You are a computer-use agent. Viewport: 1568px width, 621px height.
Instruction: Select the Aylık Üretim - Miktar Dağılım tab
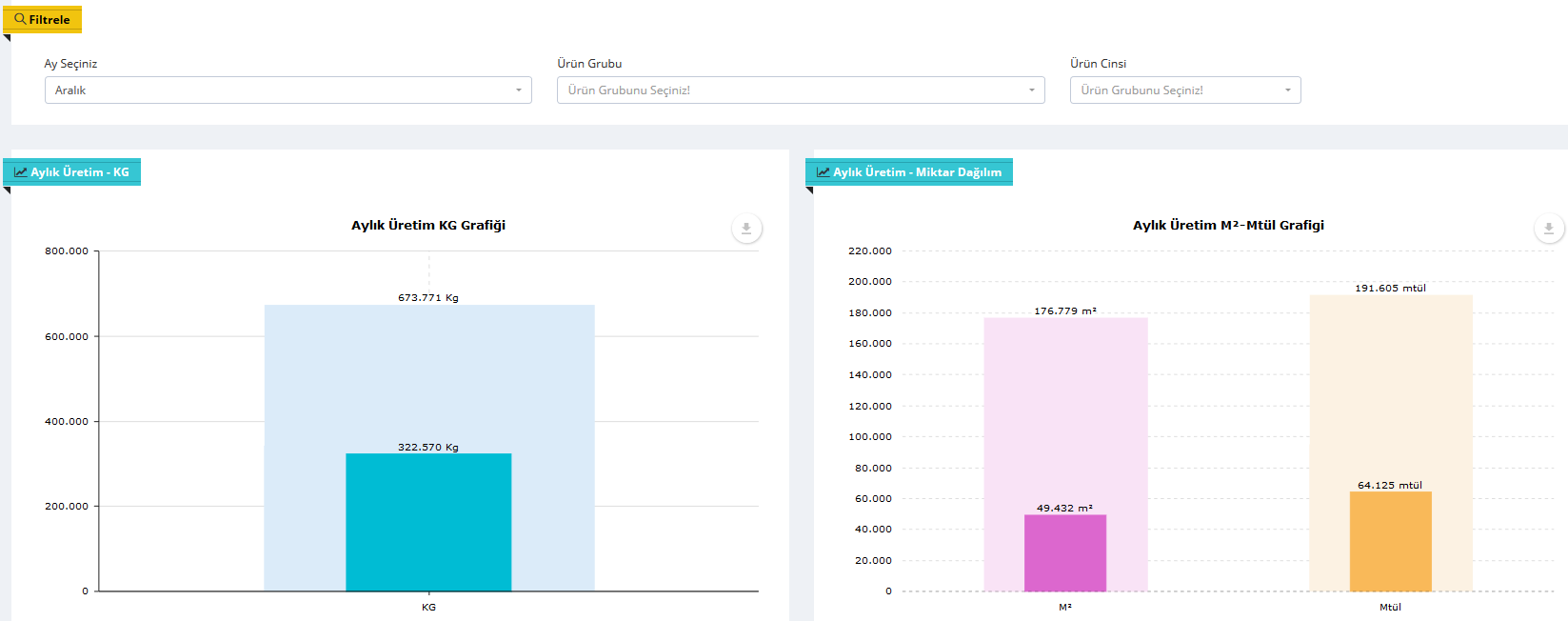tap(909, 172)
